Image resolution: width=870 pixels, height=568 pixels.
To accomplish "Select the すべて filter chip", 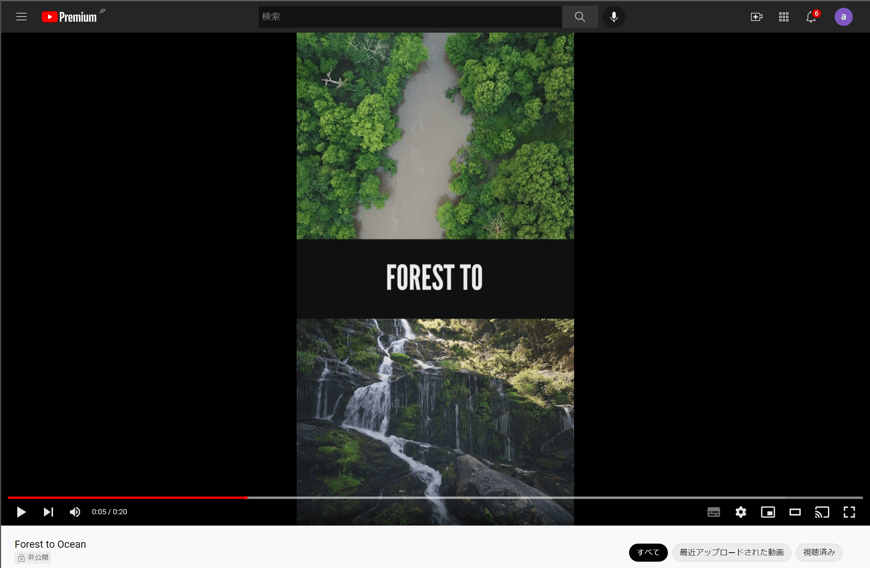I will (x=648, y=552).
